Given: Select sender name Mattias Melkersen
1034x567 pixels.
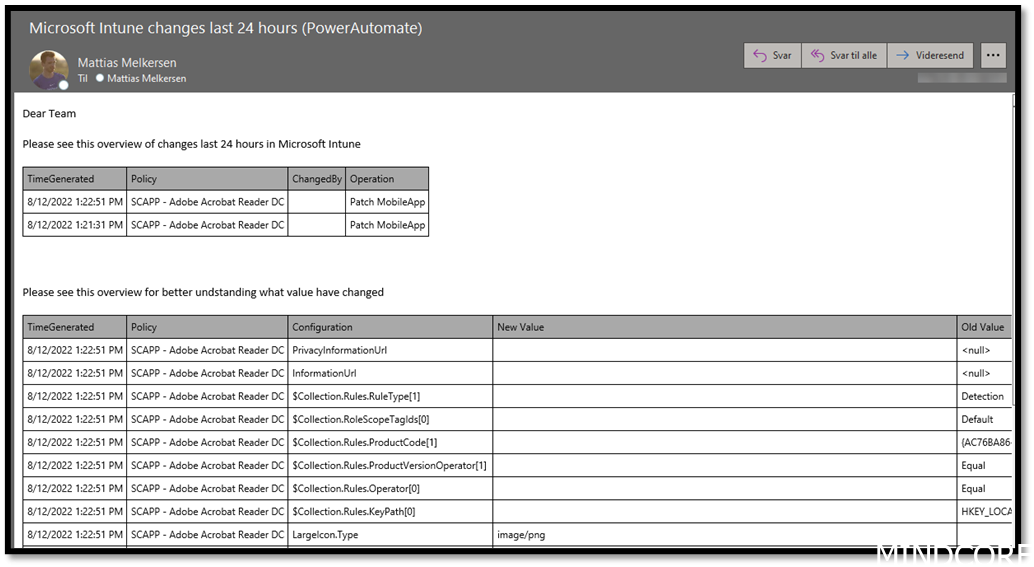Looking at the screenshot, I should [127, 63].
